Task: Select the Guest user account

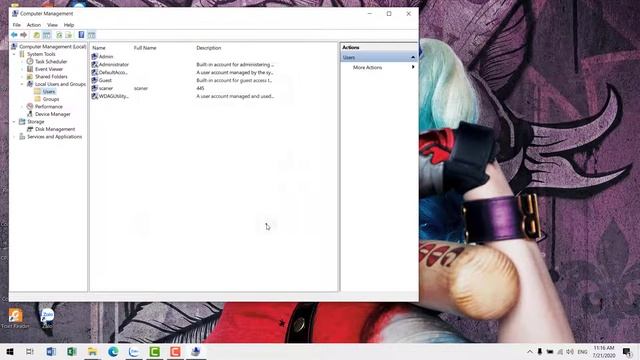Action: tap(105, 80)
